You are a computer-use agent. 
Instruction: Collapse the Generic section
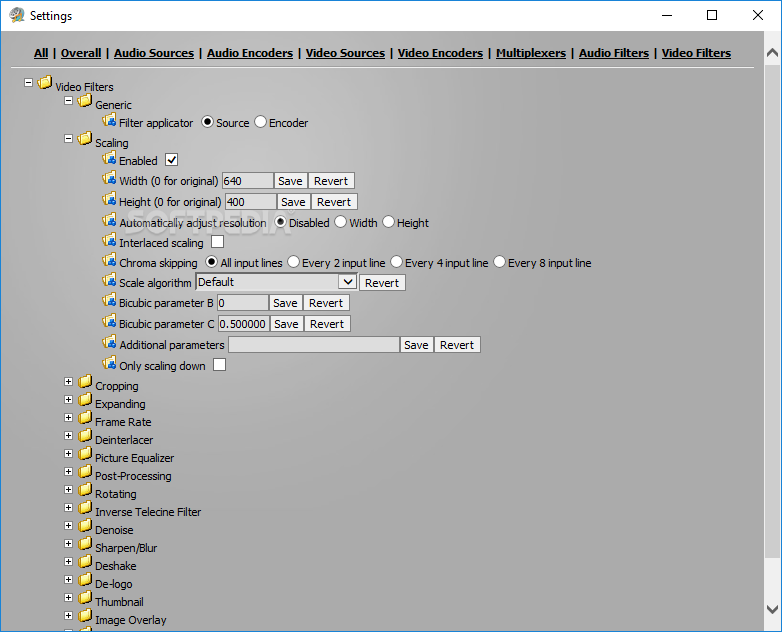(69, 101)
